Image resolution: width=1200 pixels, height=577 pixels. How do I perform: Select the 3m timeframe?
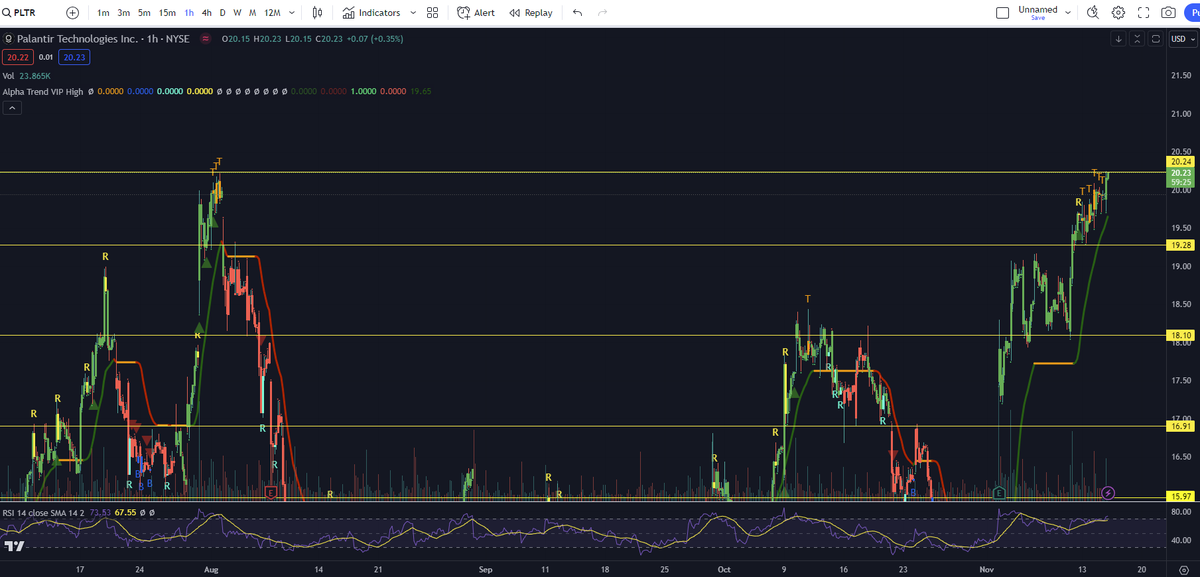tap(124, 13)
